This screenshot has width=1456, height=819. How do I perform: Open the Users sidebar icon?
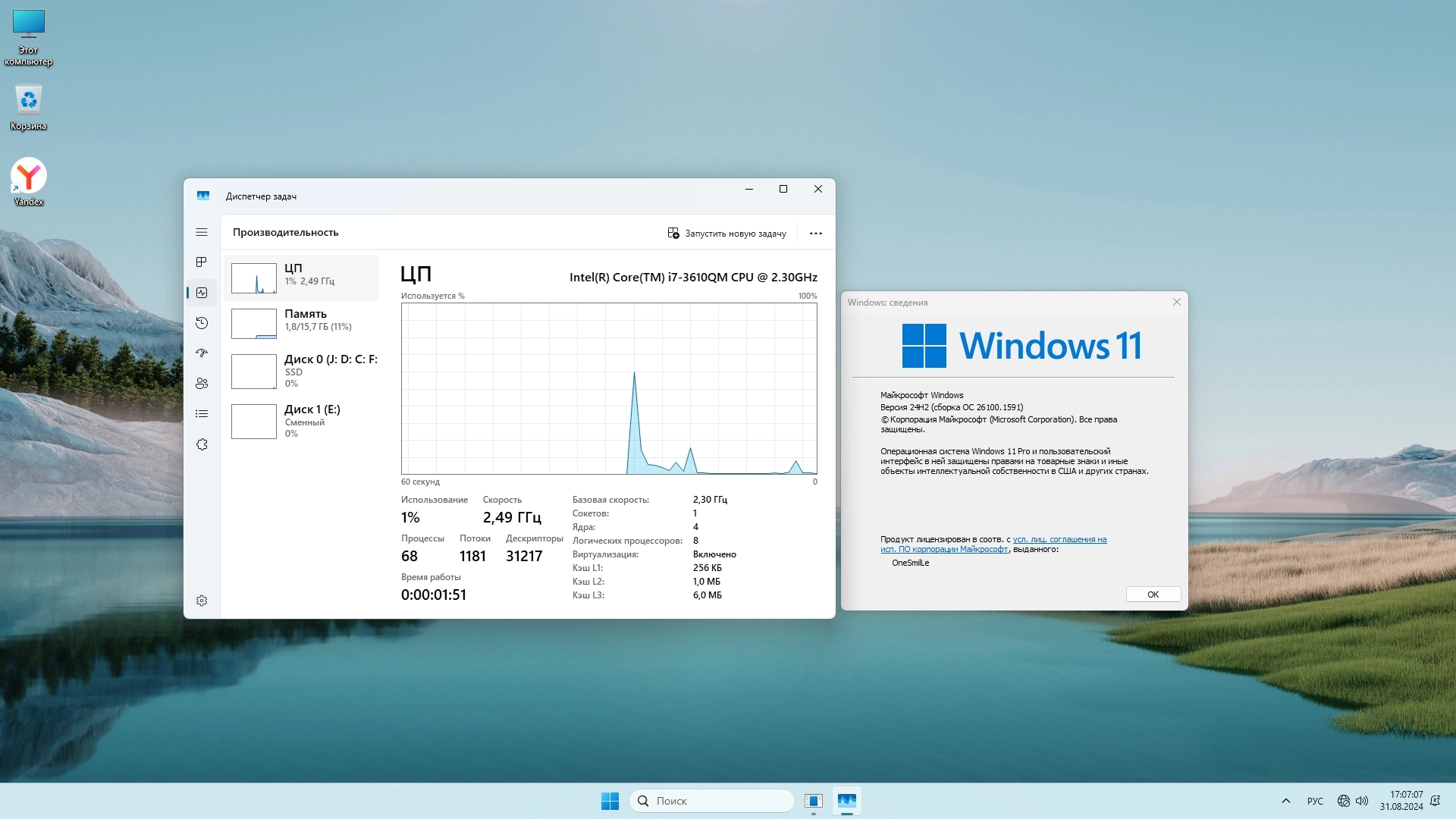[202, 384]
